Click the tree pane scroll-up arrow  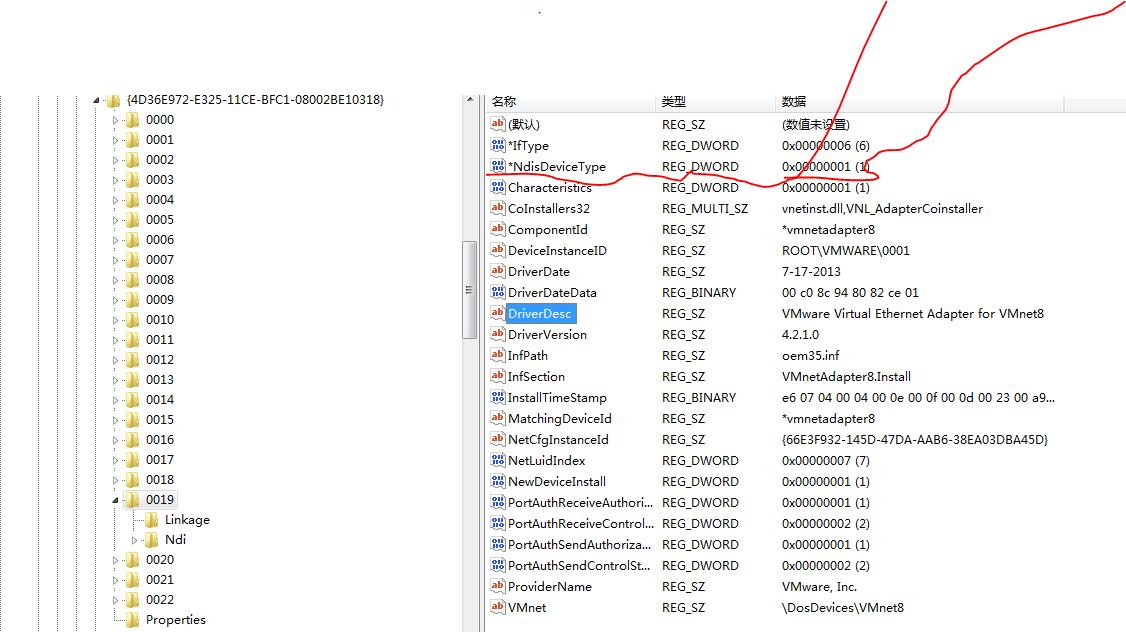pyautogui.click(x=470, y=100)
